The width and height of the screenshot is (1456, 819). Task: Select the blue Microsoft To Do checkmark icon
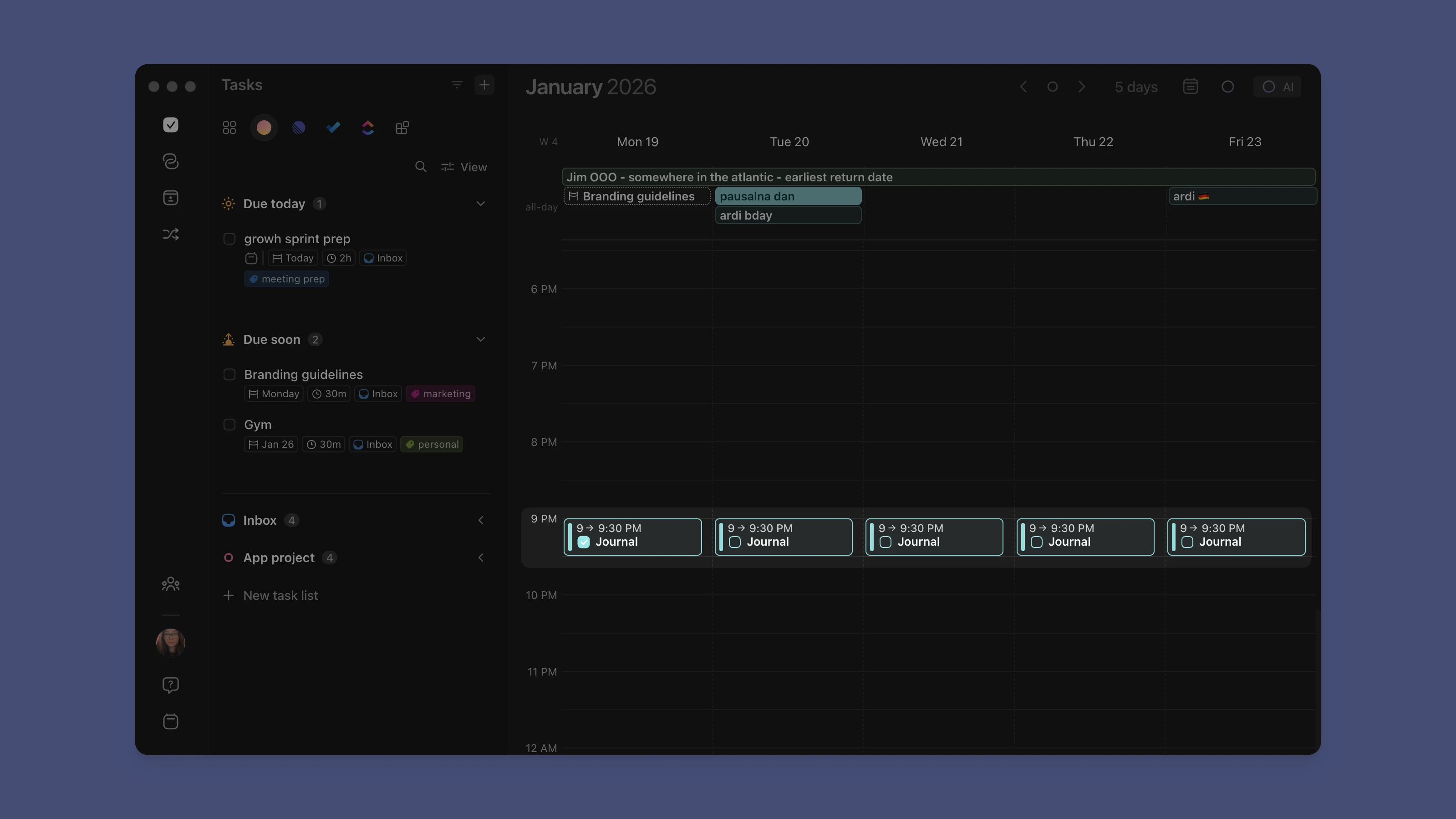click(x=333, y=128)
